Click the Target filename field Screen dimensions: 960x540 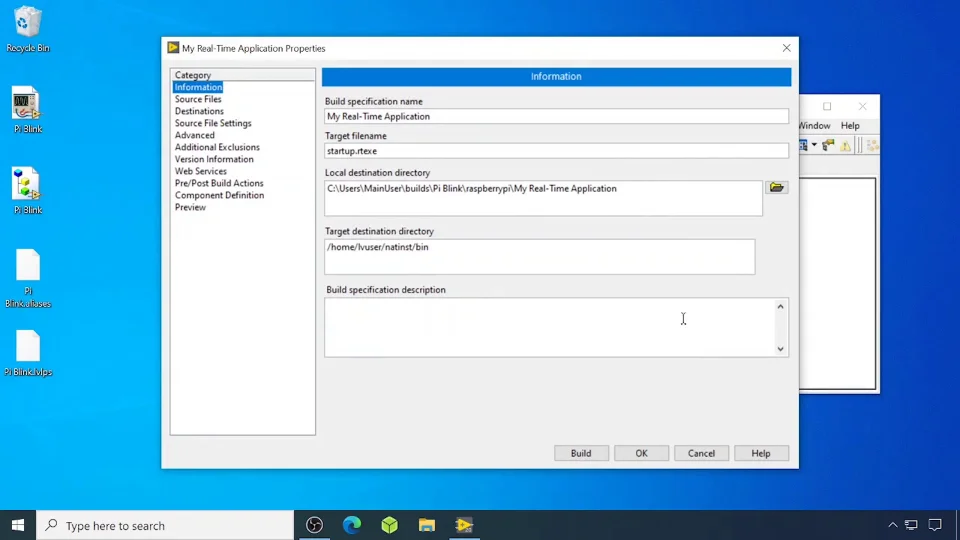point(556,151)
